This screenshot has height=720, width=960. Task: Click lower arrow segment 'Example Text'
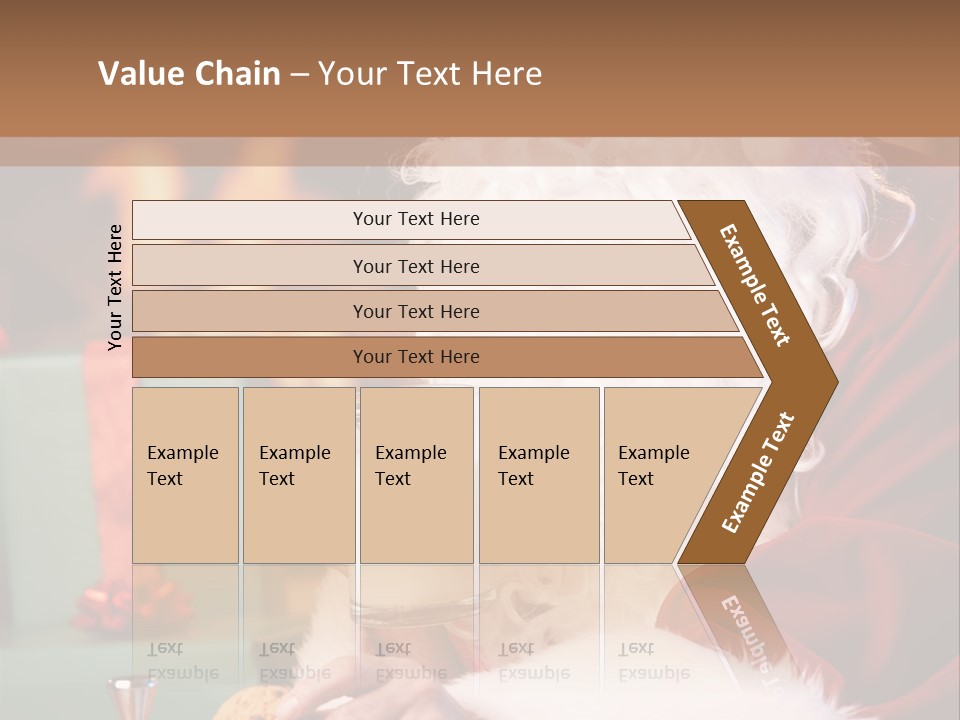pyautogui.click(x=758, y=473)
